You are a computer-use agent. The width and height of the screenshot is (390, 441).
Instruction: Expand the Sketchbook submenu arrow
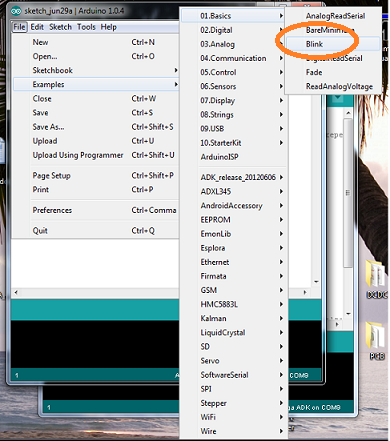coord(176,70)
